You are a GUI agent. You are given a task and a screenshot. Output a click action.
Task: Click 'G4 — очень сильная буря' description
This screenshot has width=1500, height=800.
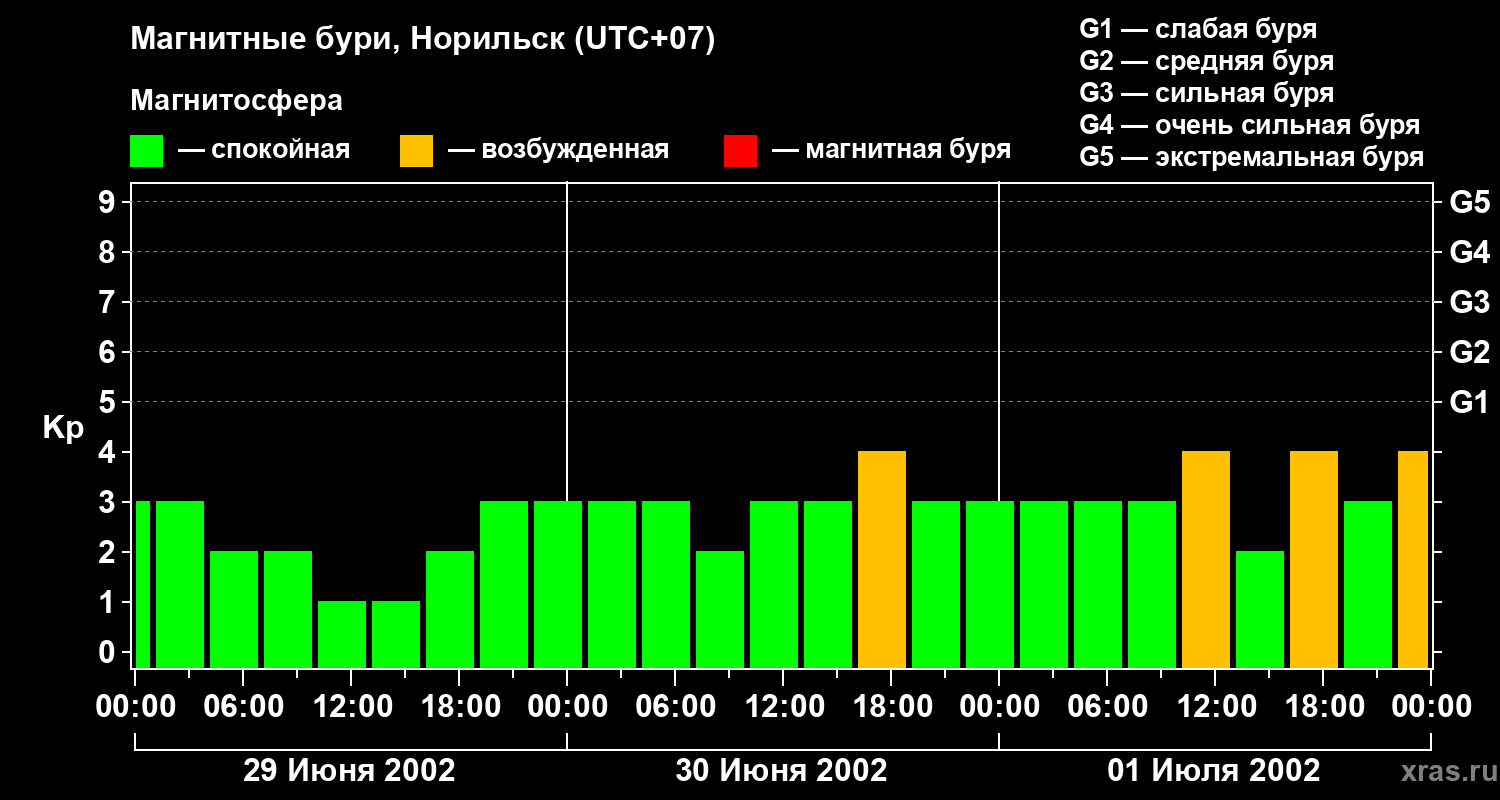click(x=1249, y=125)
